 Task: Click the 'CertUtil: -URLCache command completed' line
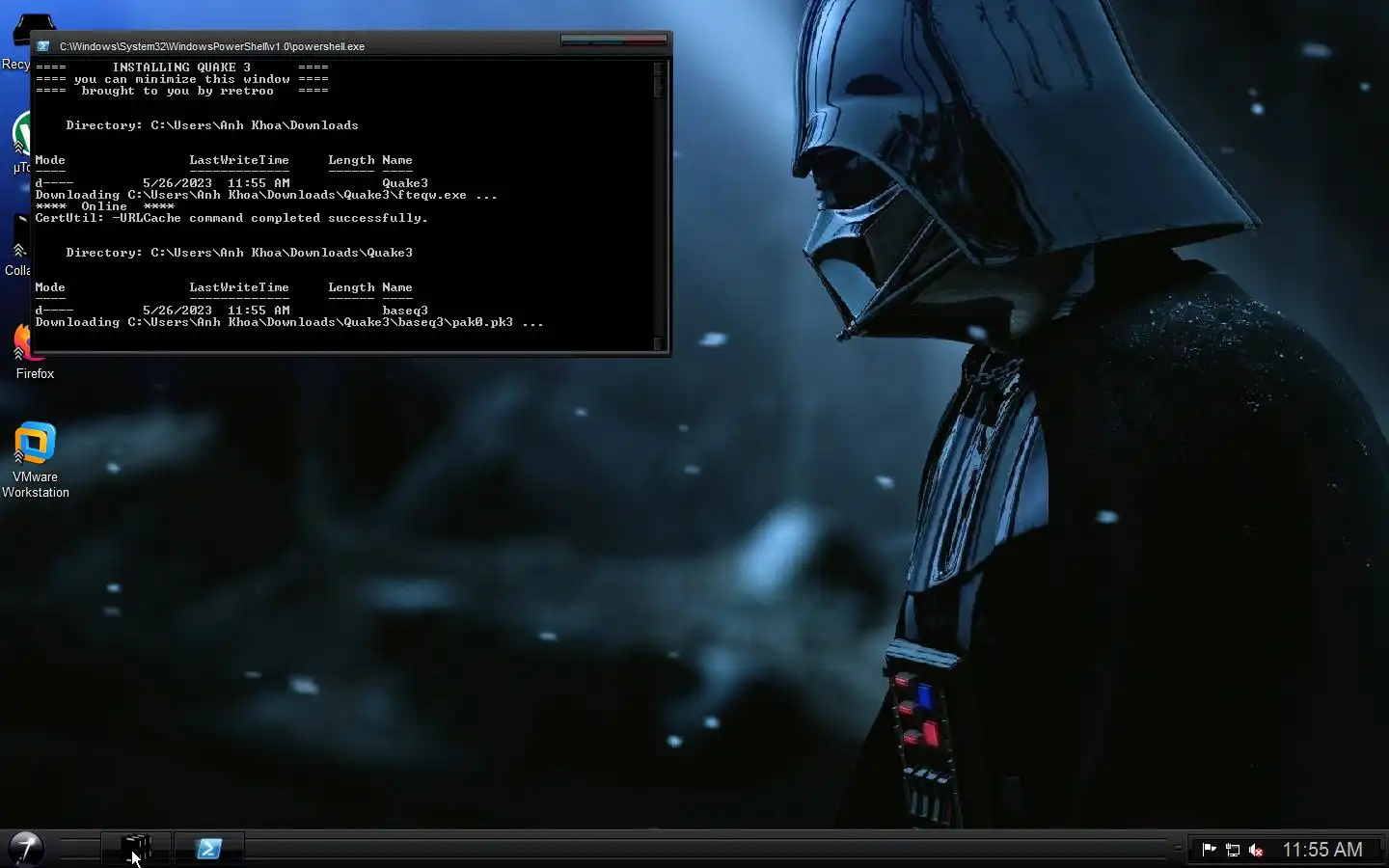click(231, 218)
